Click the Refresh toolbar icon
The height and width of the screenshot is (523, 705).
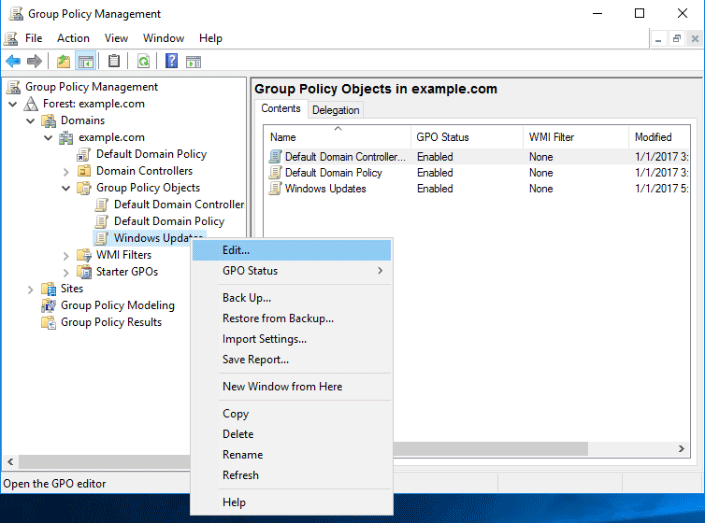tap(143, 61)
